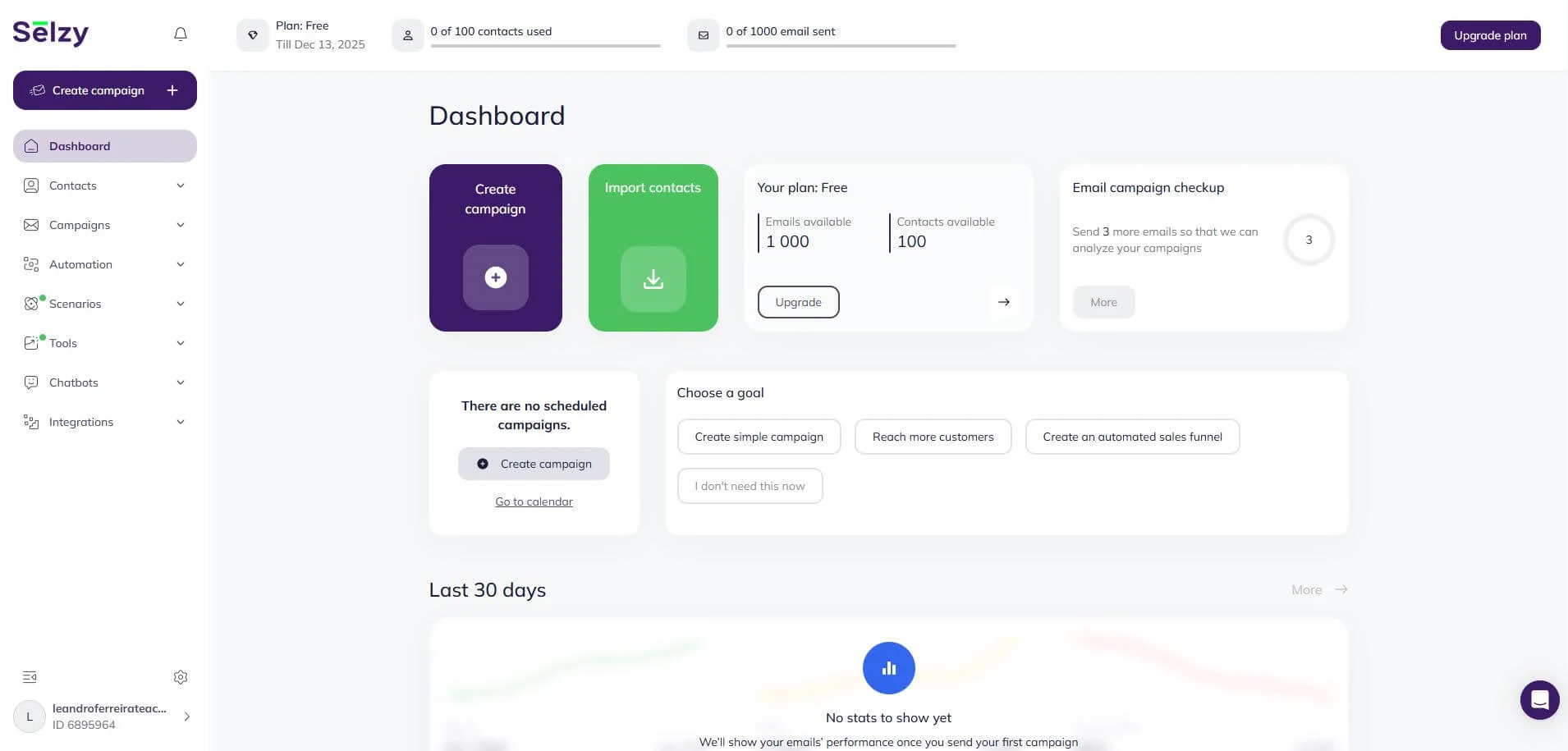This screenshot has width=1568, height=751.
Task: Open the notifications bell
Action: pos(181,34)
